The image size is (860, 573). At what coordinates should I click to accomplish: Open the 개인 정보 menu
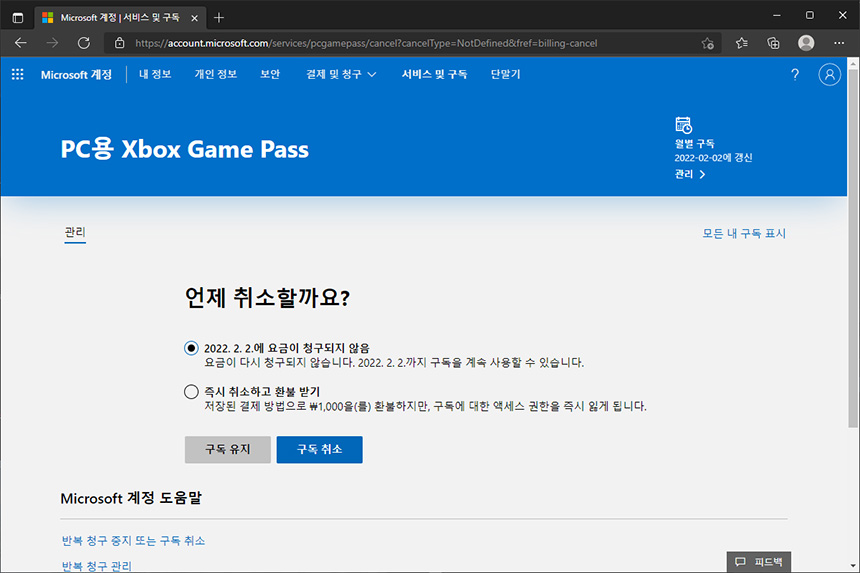pyautogui.click(x=216, y=74)
